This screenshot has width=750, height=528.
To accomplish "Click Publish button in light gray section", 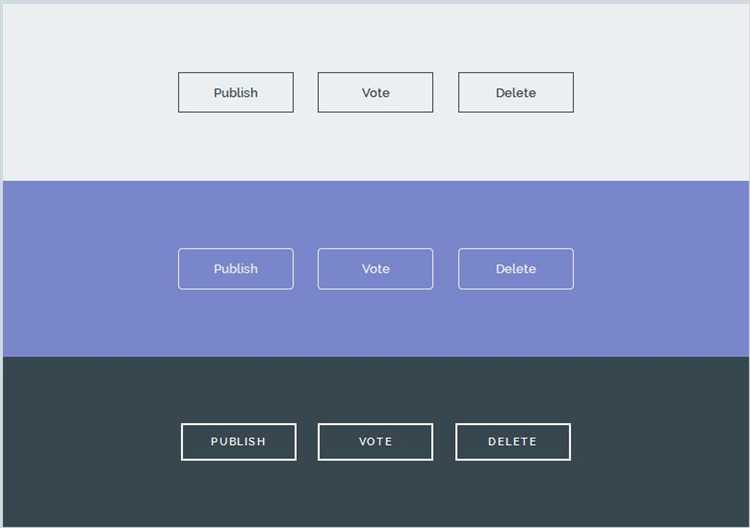I will [x=236, y=92].
